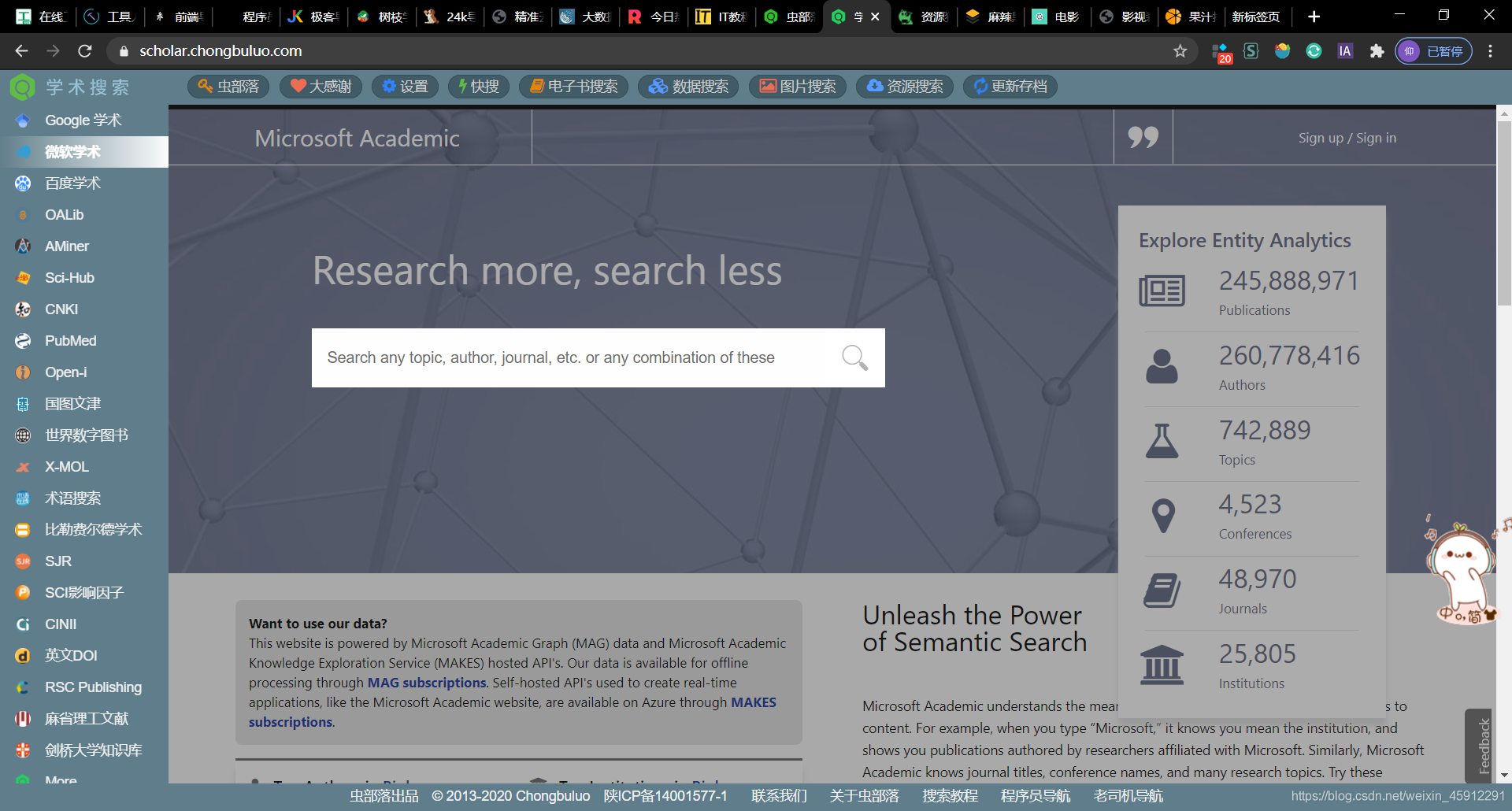
Task: Select 术语搜索 in the sidebar
Action: pyautogui.click(x=84, y=498)
